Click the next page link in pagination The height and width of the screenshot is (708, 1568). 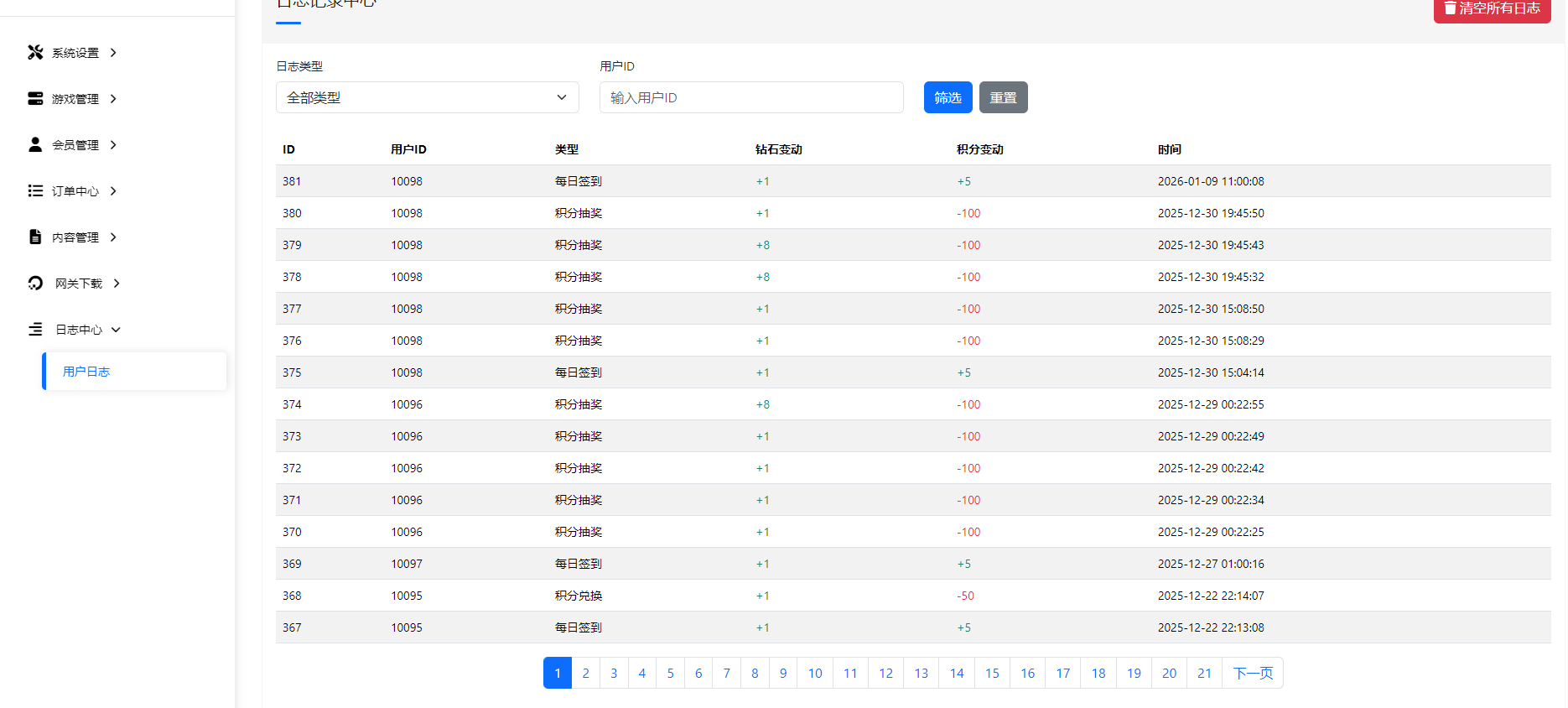coord(1253,673)
